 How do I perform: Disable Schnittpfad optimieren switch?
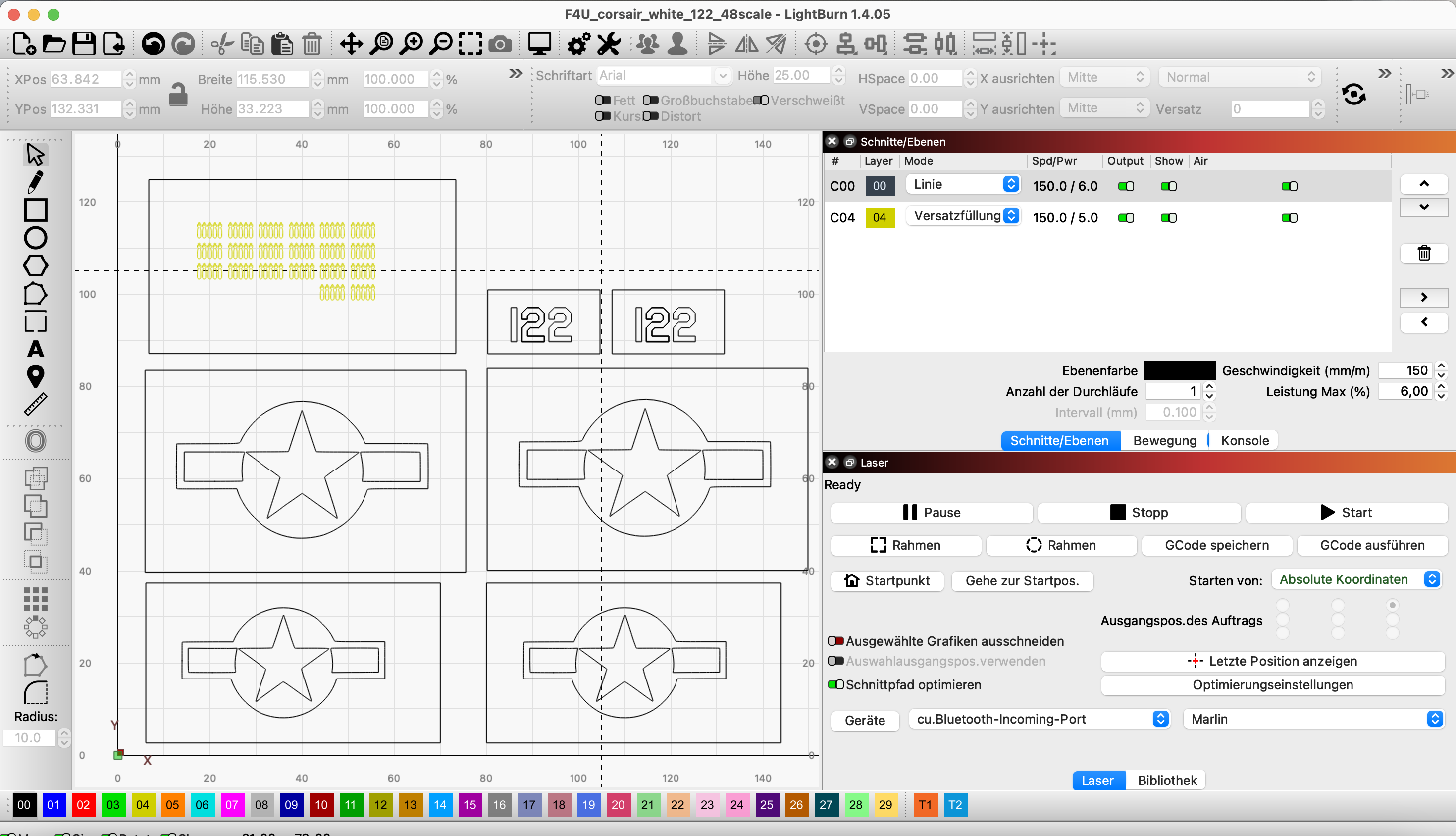(836, 684)
